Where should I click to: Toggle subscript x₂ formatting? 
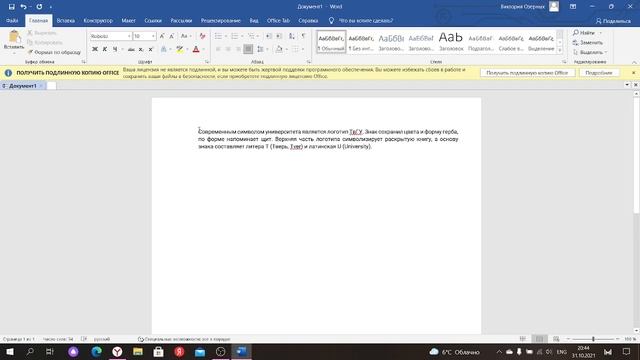[x=141, y=49]
